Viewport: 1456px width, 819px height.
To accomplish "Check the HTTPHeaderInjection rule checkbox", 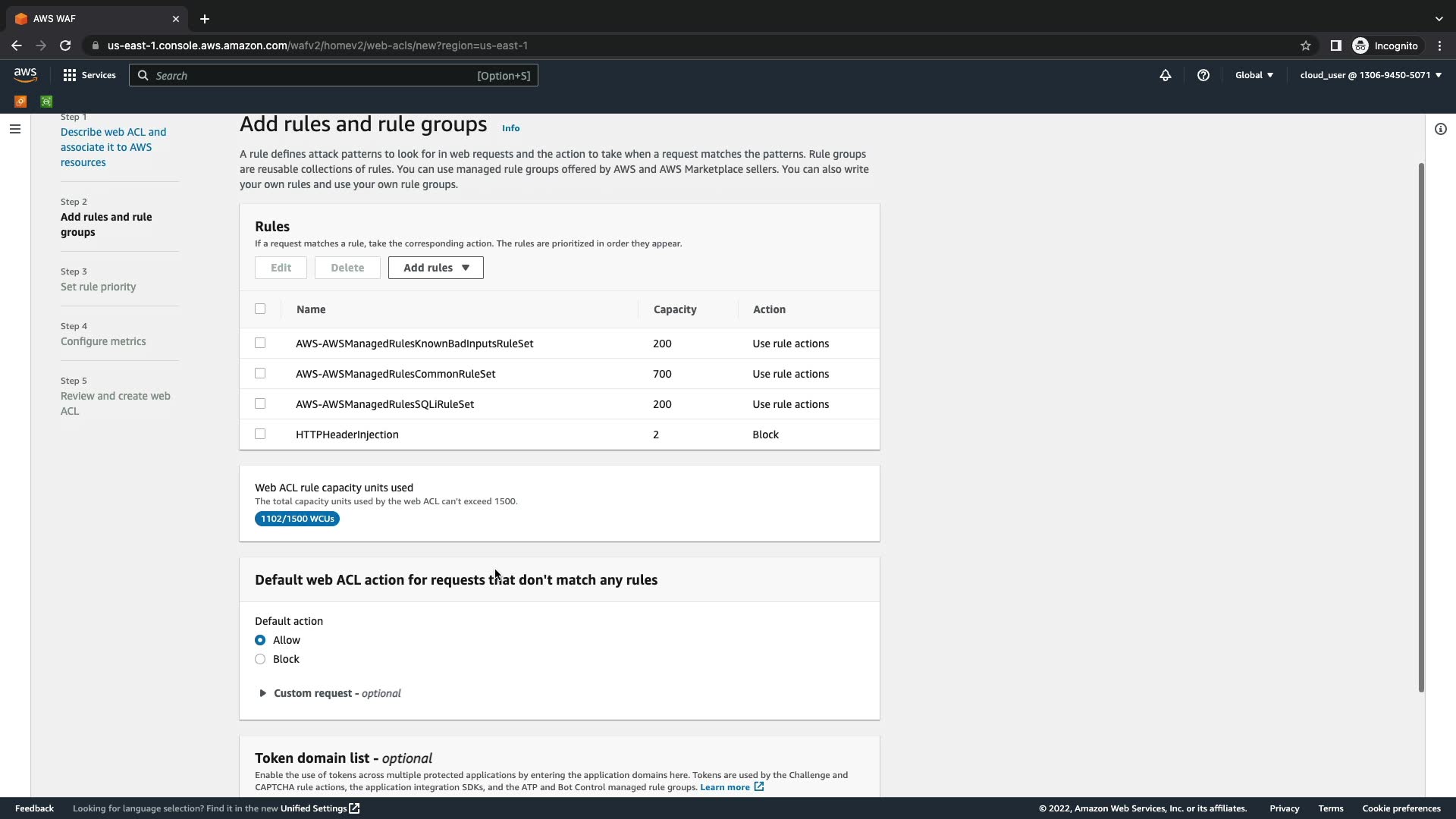I will point(260,434).
